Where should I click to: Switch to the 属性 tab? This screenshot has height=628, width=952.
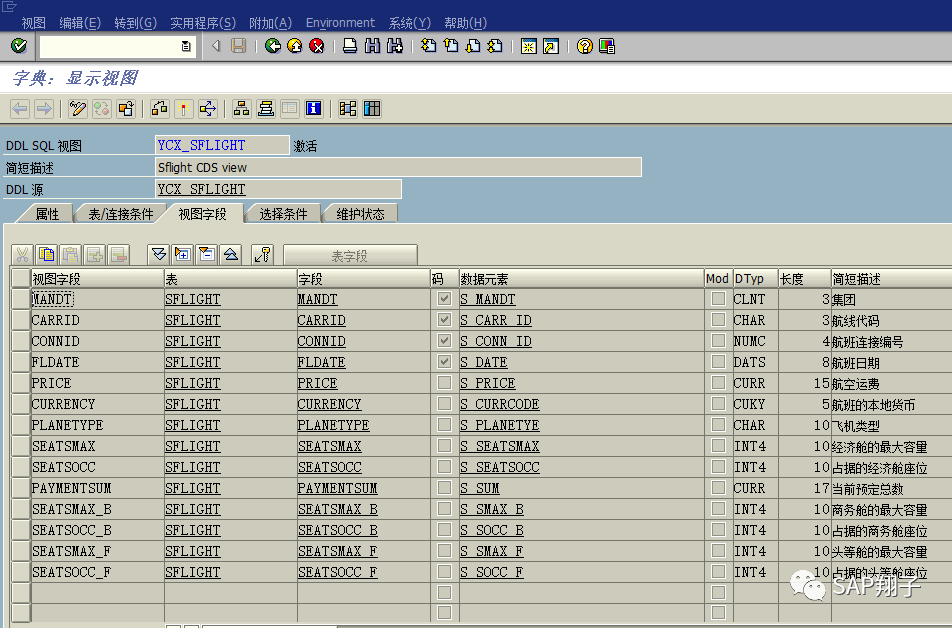tap(47, 214)
